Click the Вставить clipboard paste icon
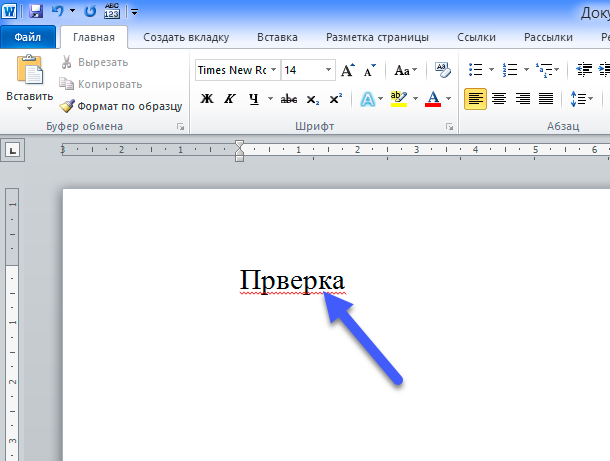The width and height of the screenshot is (610, 461). [30, 70]
